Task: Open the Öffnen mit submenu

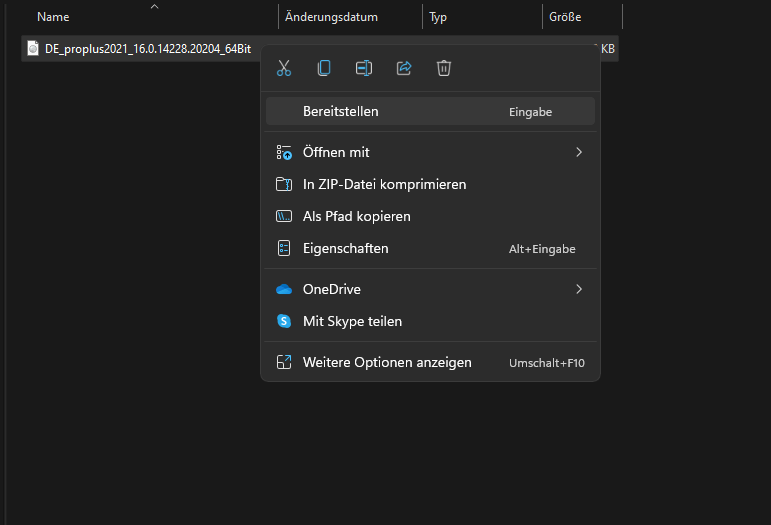Action: point(336,152)
